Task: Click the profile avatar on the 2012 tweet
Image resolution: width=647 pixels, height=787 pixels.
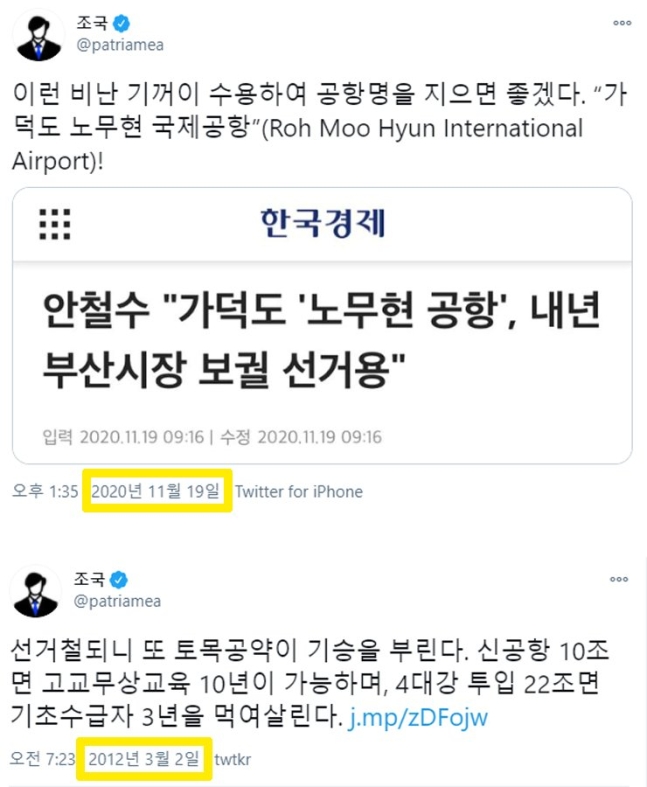Action: pyautogui.click(x=35, y=593)
